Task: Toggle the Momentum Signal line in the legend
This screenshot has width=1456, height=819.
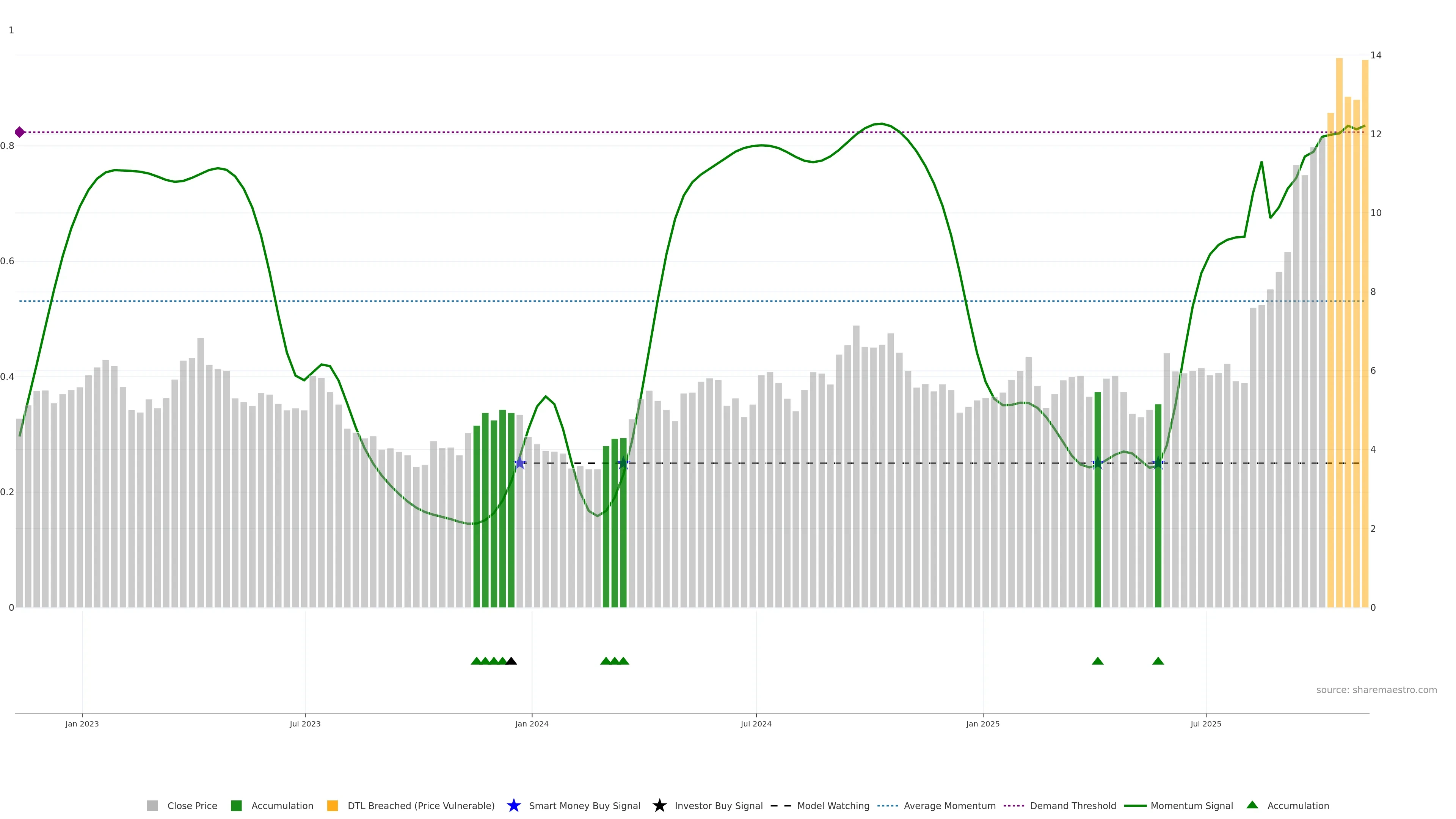Action: (x=1191, y=806)
